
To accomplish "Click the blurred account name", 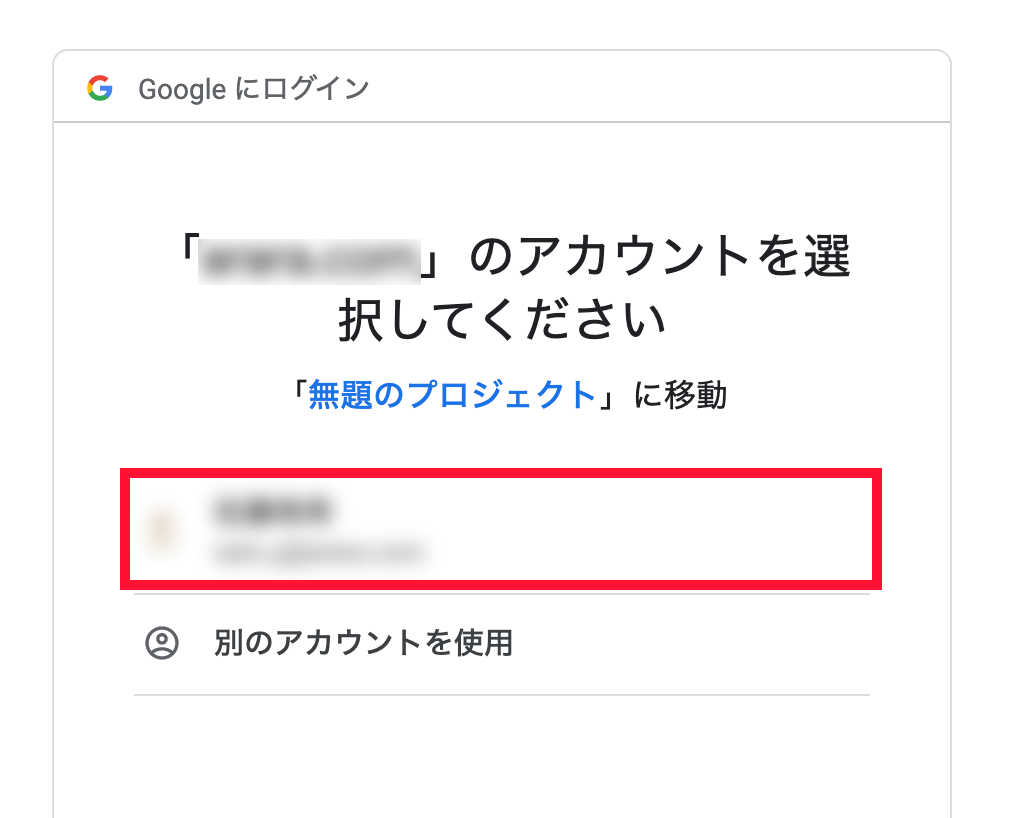I will coord(273,510).
